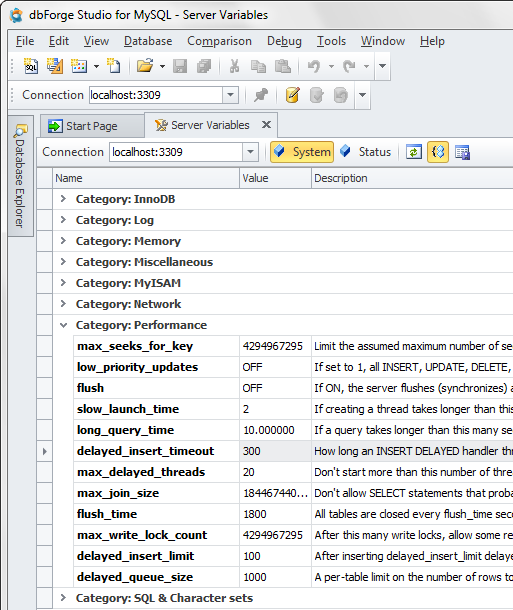The height and width of the screenshot is (610, 513).
Task: Open the localhost:3309 connection dropdown in Server Variables
Action: (250, 152)
